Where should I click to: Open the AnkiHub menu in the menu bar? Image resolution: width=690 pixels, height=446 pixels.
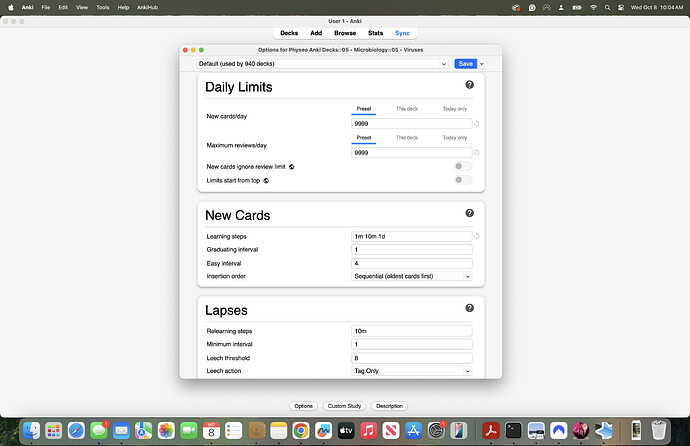pos(147,7)
